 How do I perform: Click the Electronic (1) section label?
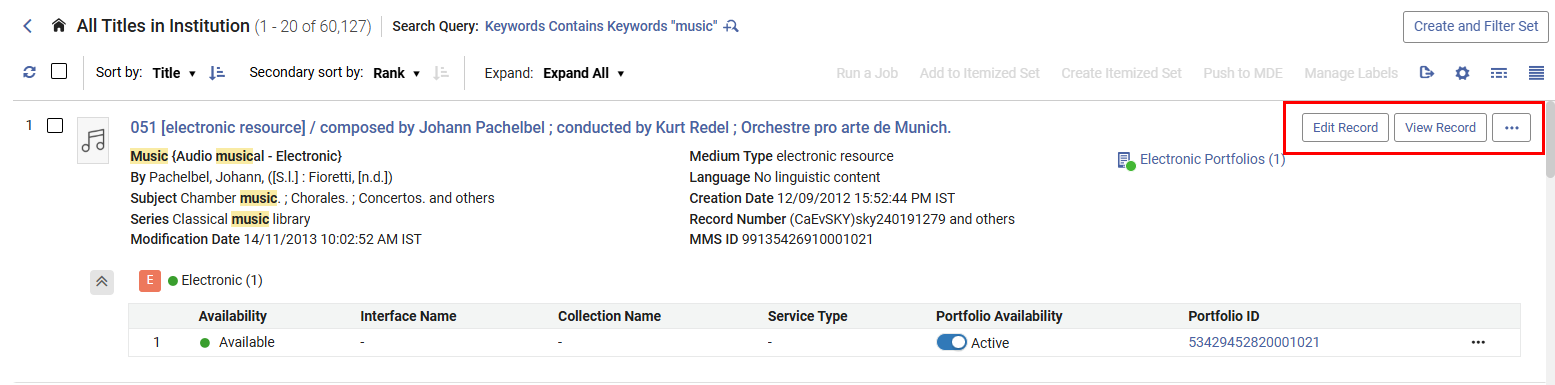[221, 280]
